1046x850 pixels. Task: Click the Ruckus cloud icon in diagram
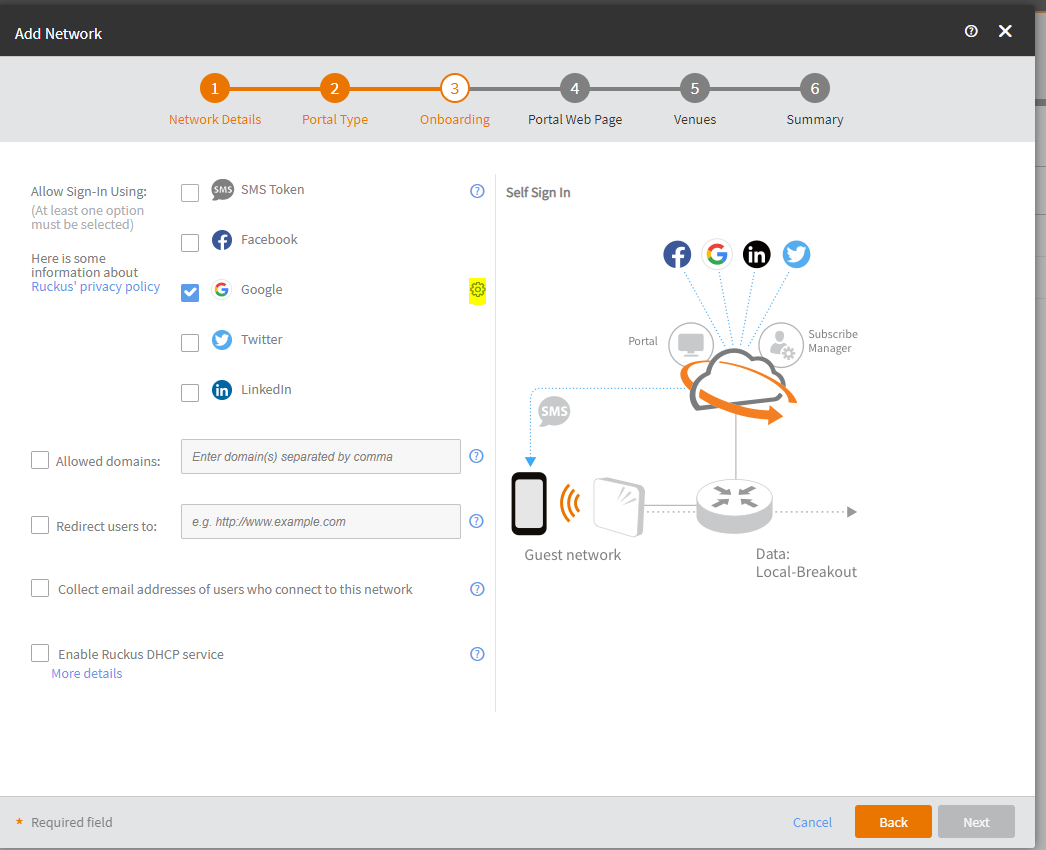(x=738, y=385)
